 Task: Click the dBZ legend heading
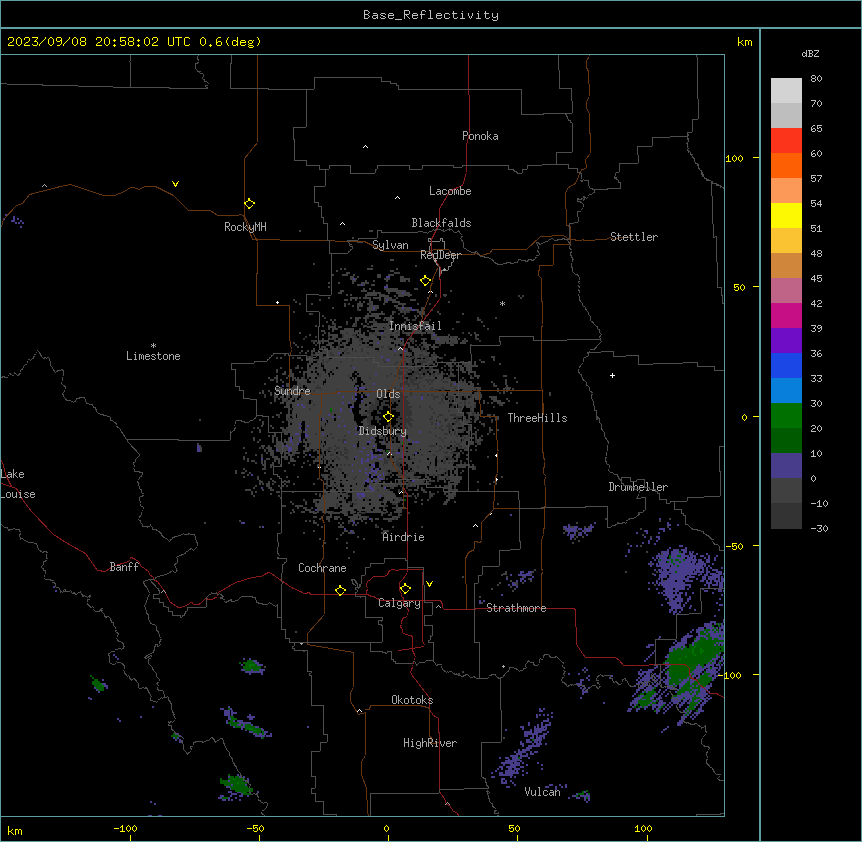[810, 53]
